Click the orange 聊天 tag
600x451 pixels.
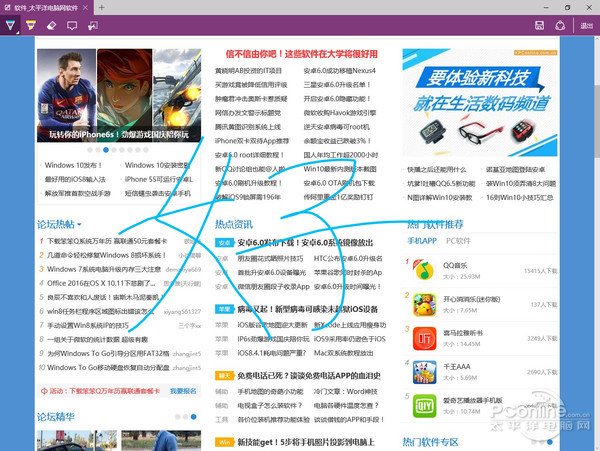pyautogui.click(x=224, y=376)
